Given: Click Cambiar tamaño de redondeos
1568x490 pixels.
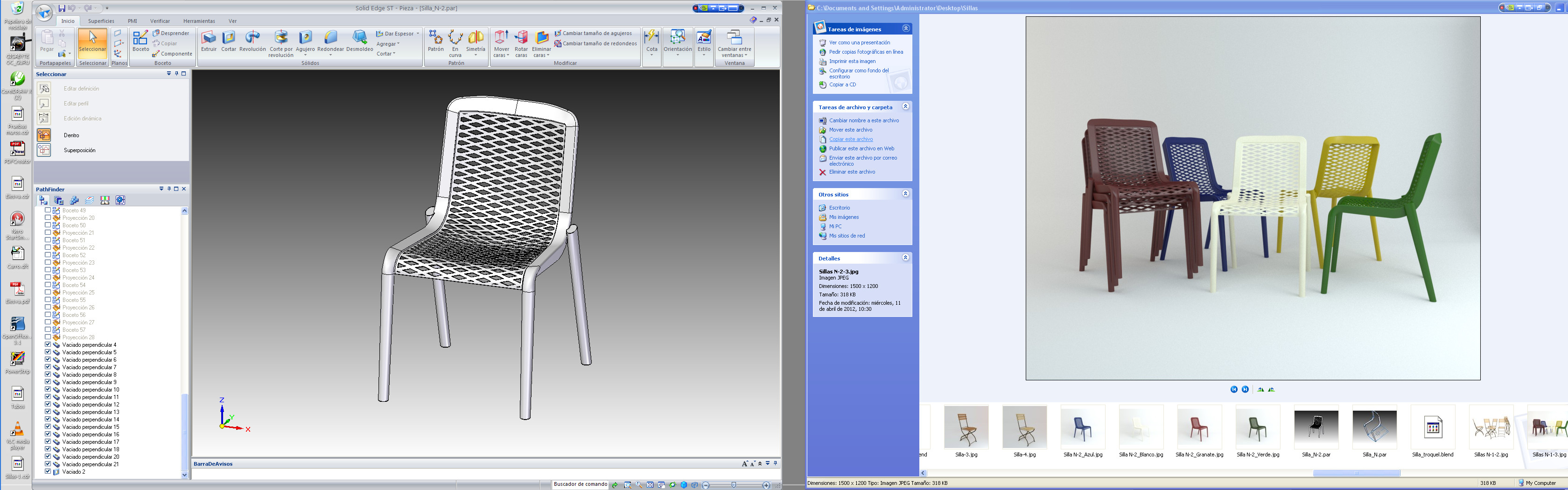Looking at the screenshot, I should tap(595, 43).
